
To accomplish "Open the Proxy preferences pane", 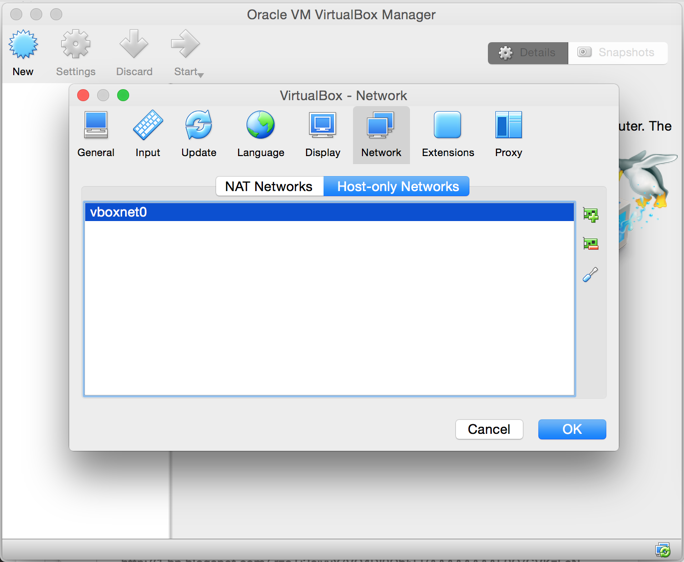I will coord(508,134).
